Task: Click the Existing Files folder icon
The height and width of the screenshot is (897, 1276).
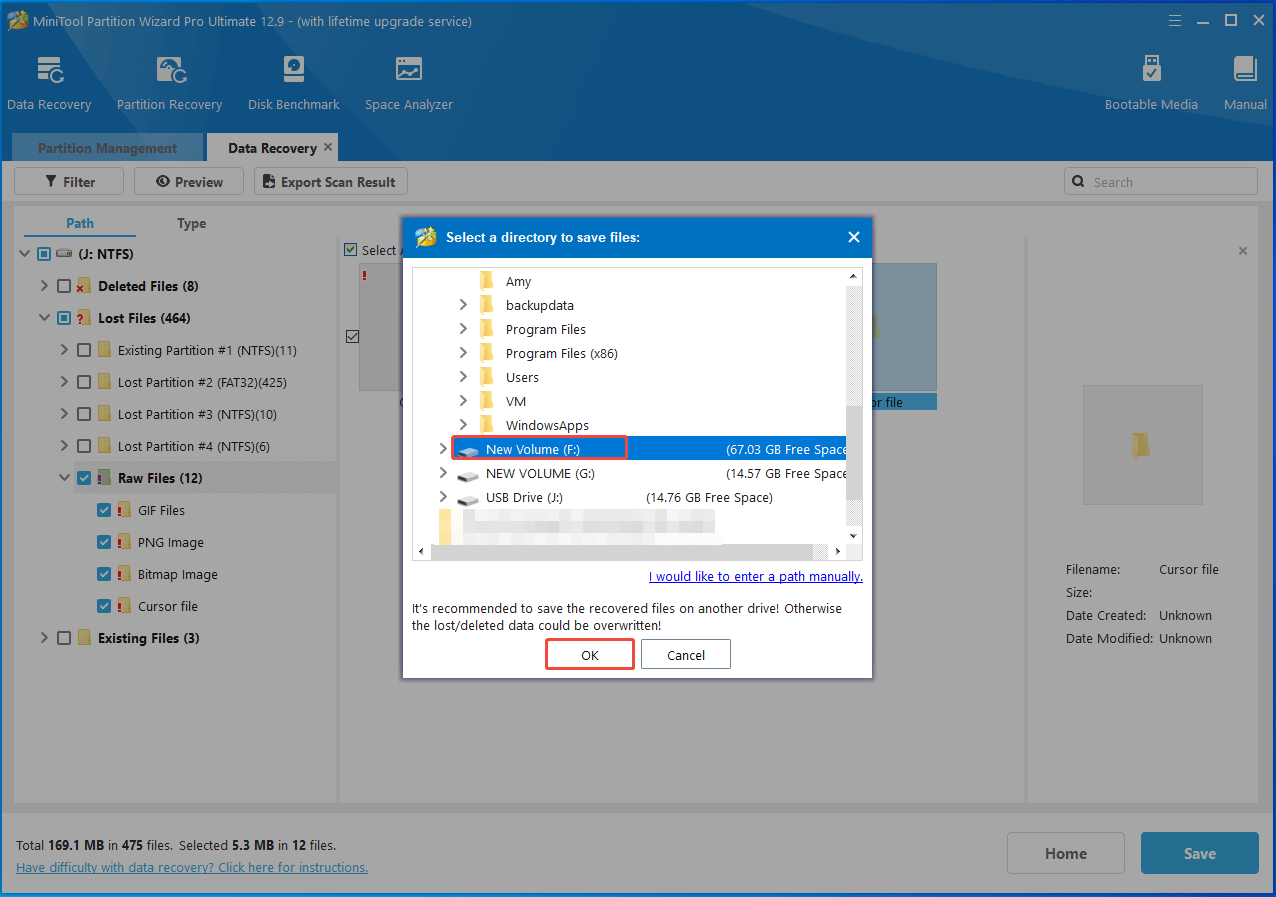Action: point(84,638)
